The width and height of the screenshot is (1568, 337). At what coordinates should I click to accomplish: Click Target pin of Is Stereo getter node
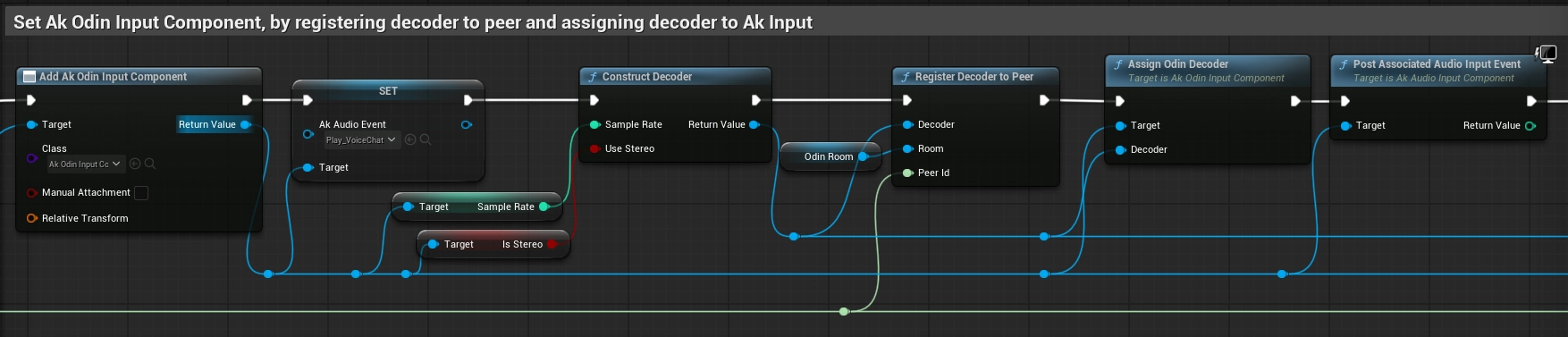click(x=433, y=244)
